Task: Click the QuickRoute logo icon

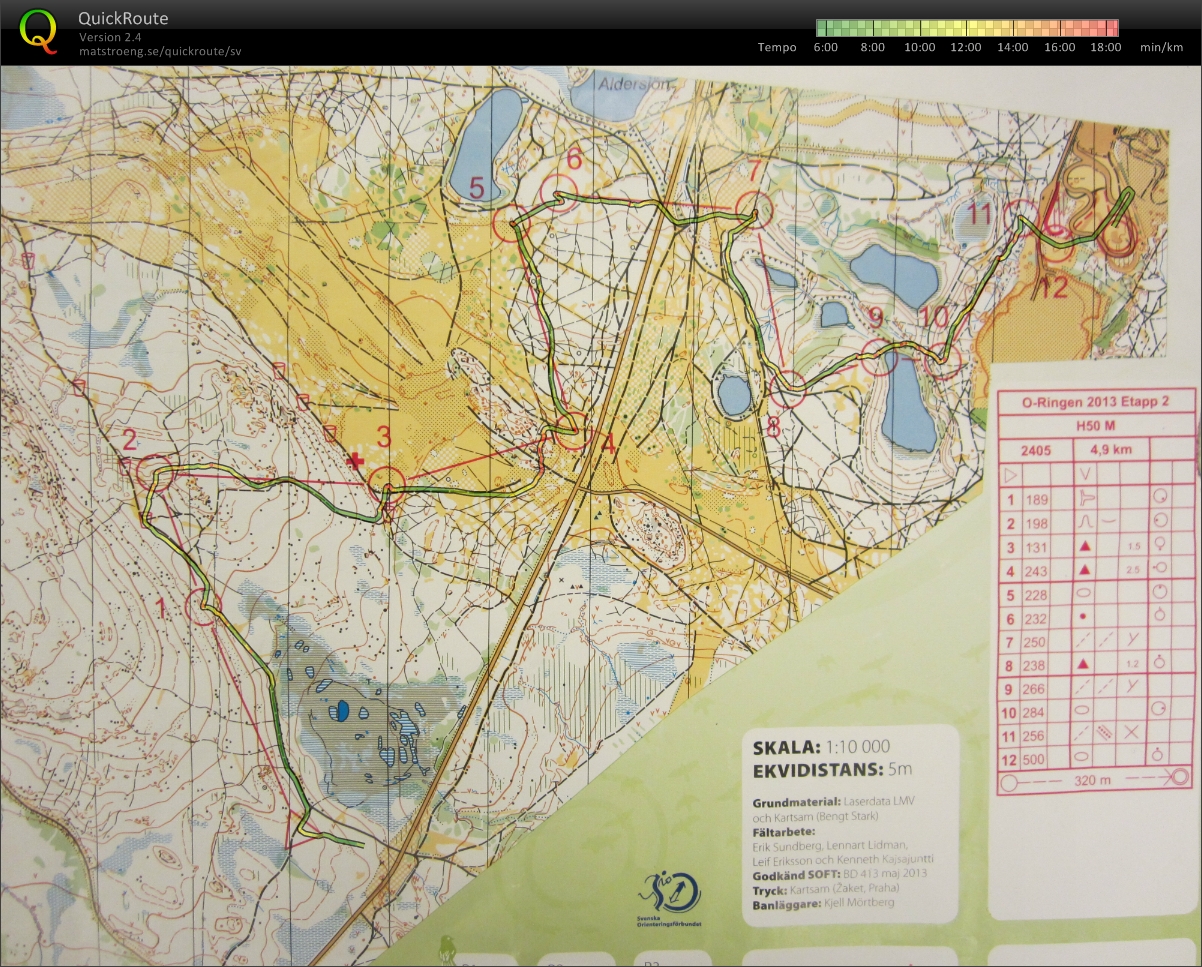Action: 38,30
